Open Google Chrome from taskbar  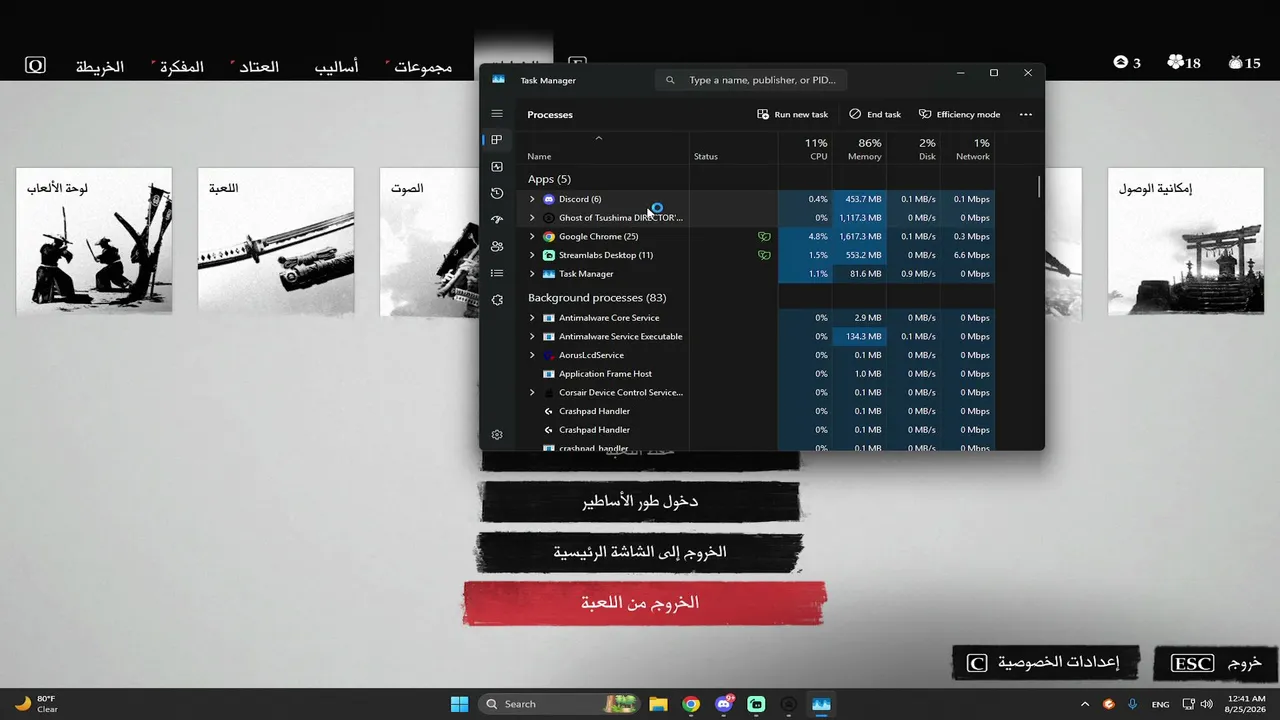[691, 704]
